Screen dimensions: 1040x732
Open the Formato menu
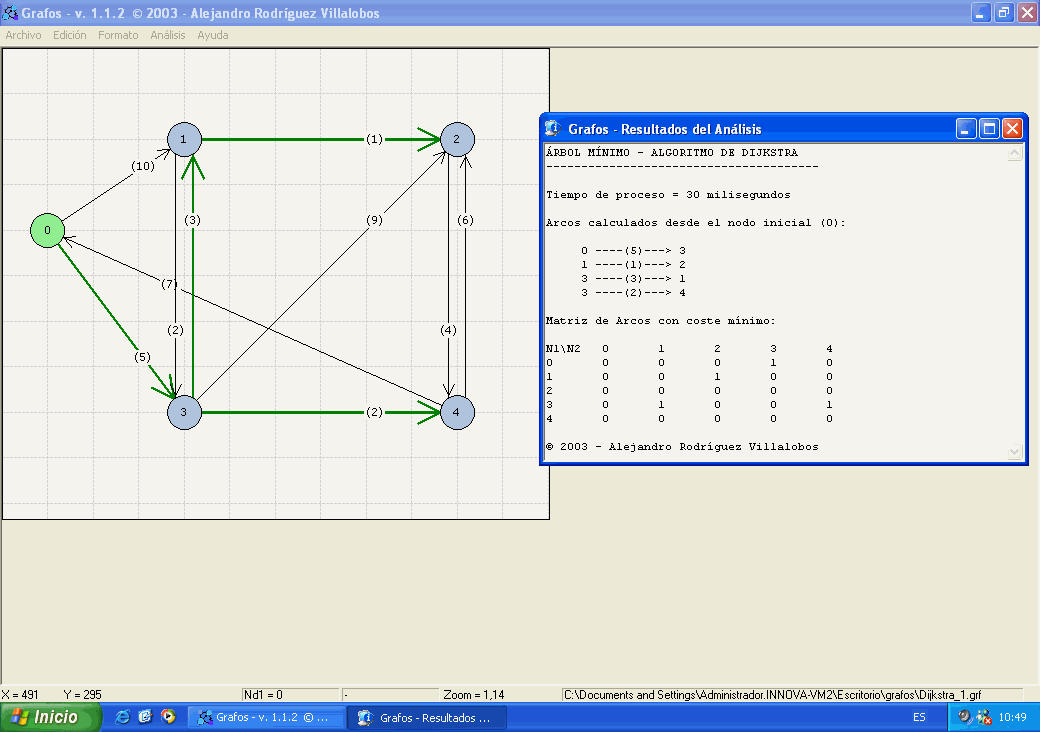tap(118, 35)
